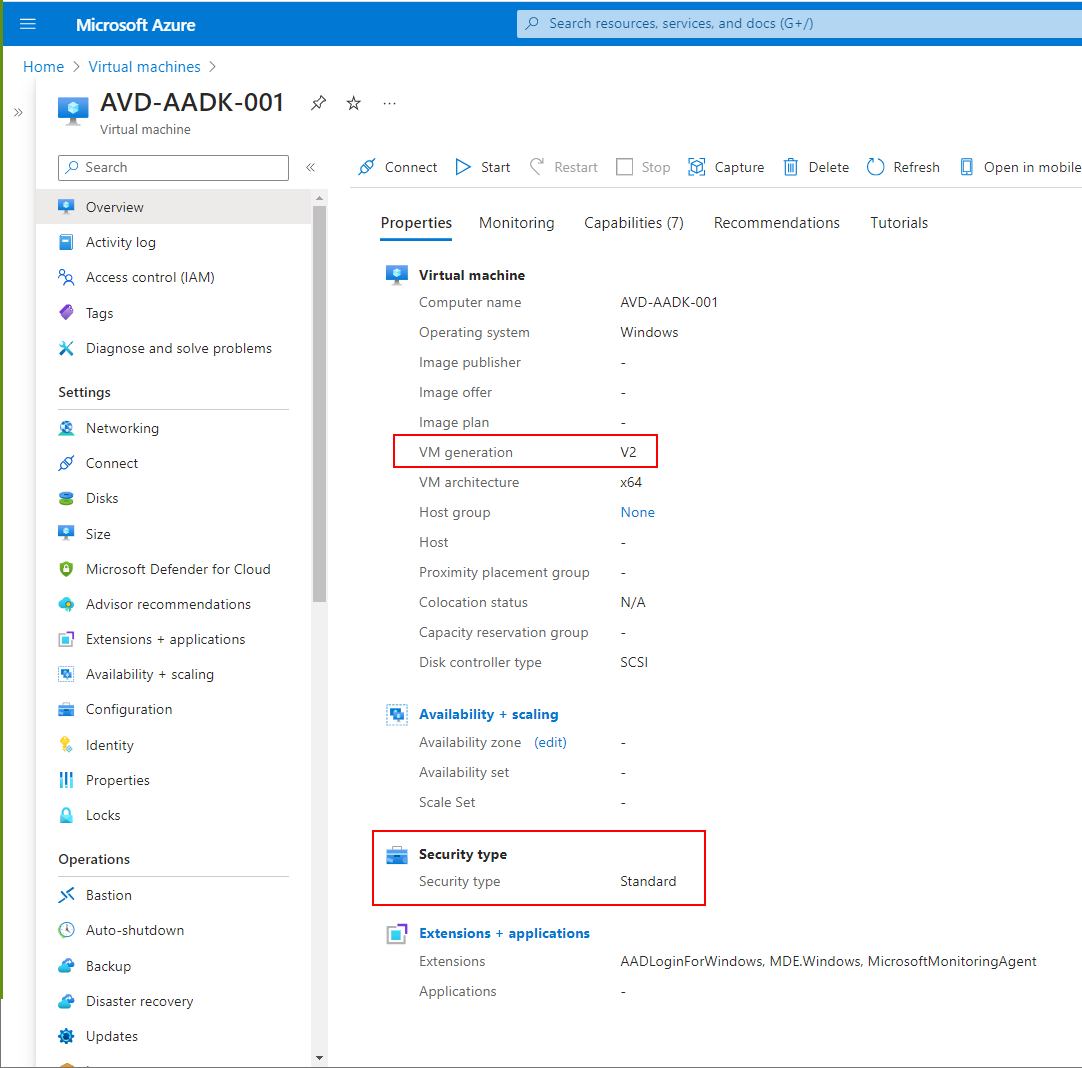Open the more options ellipsis next to title
Viewport: 1082px width, 1068px height.
click(x=389, y=103)
